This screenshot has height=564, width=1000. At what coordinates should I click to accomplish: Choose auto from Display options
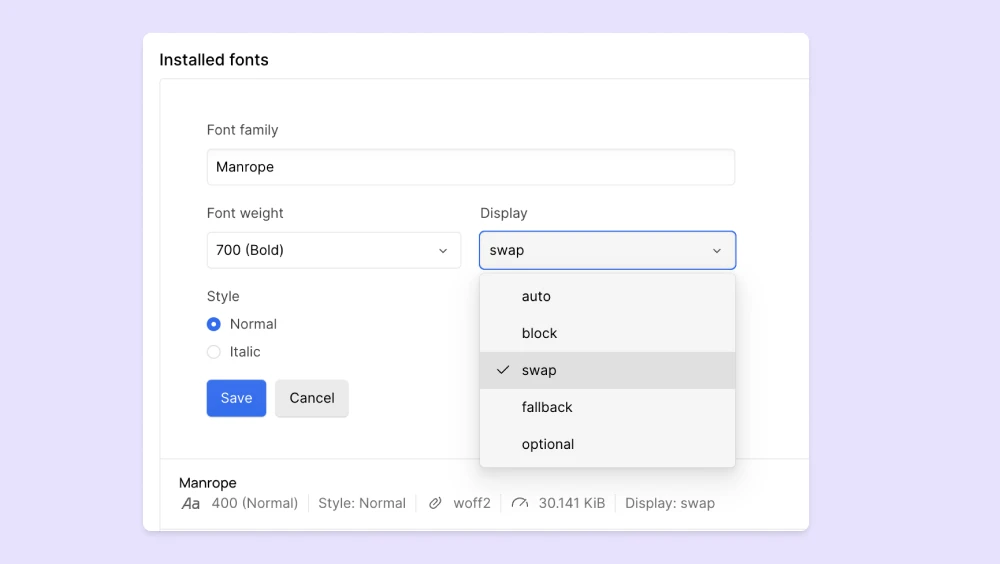click(x=607, y=296)
